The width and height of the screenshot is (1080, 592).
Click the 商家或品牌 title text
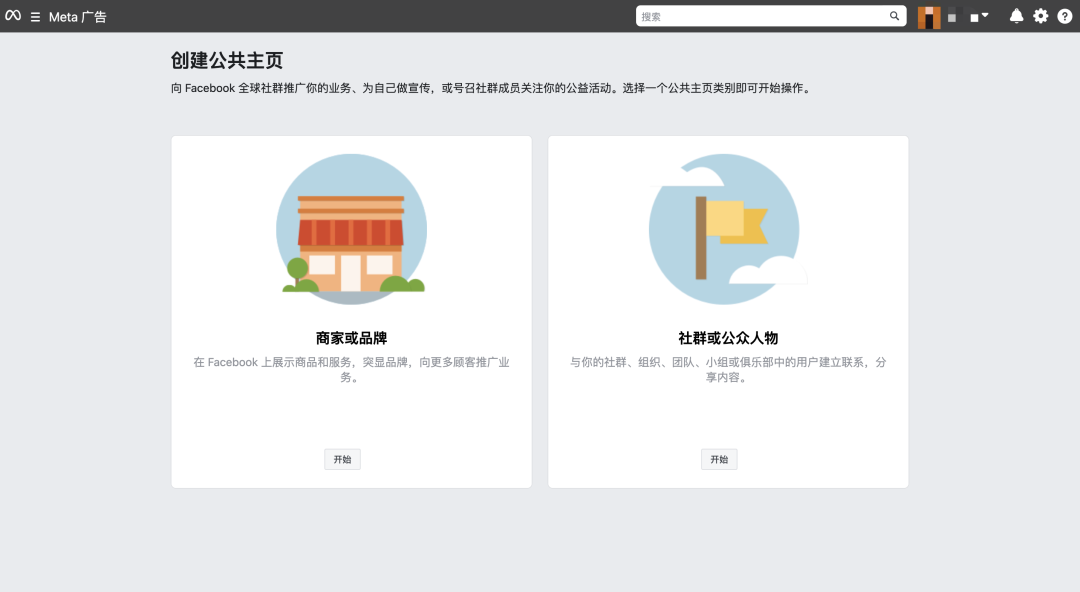pyautogui.click(x=351, y=338)
